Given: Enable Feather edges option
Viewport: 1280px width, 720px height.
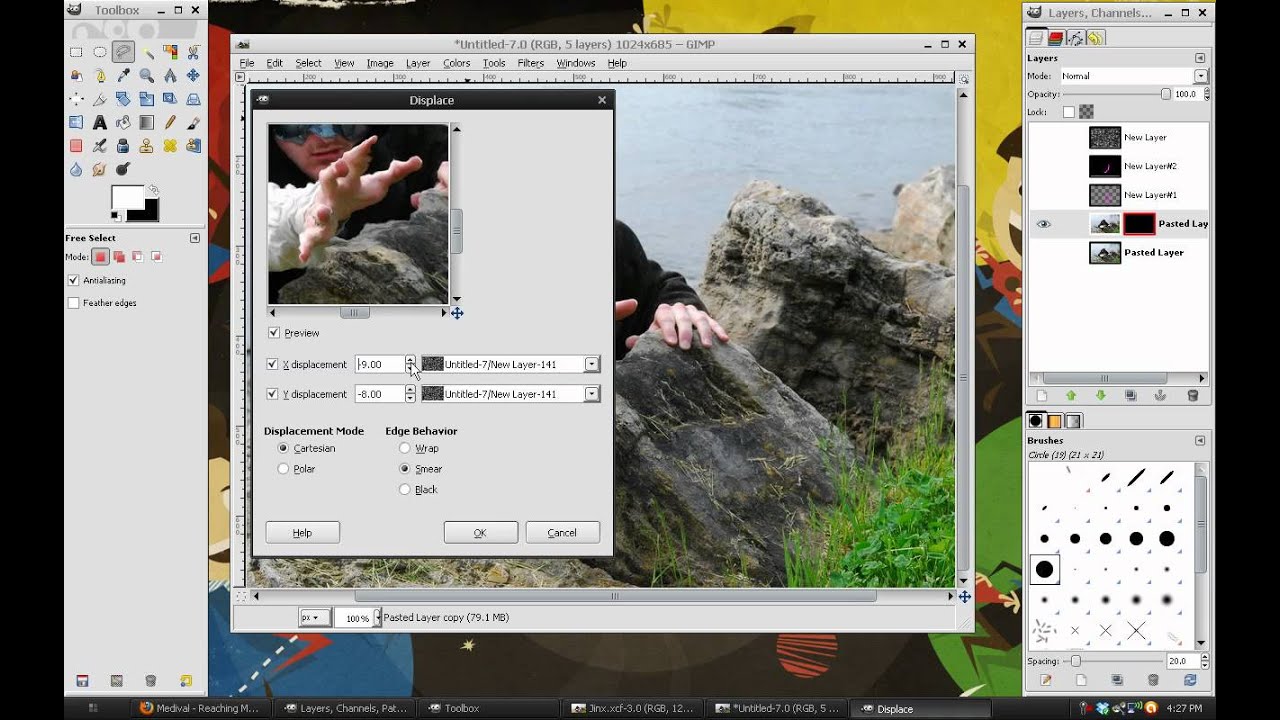Looking at the screenshot, I should point(73,303).
